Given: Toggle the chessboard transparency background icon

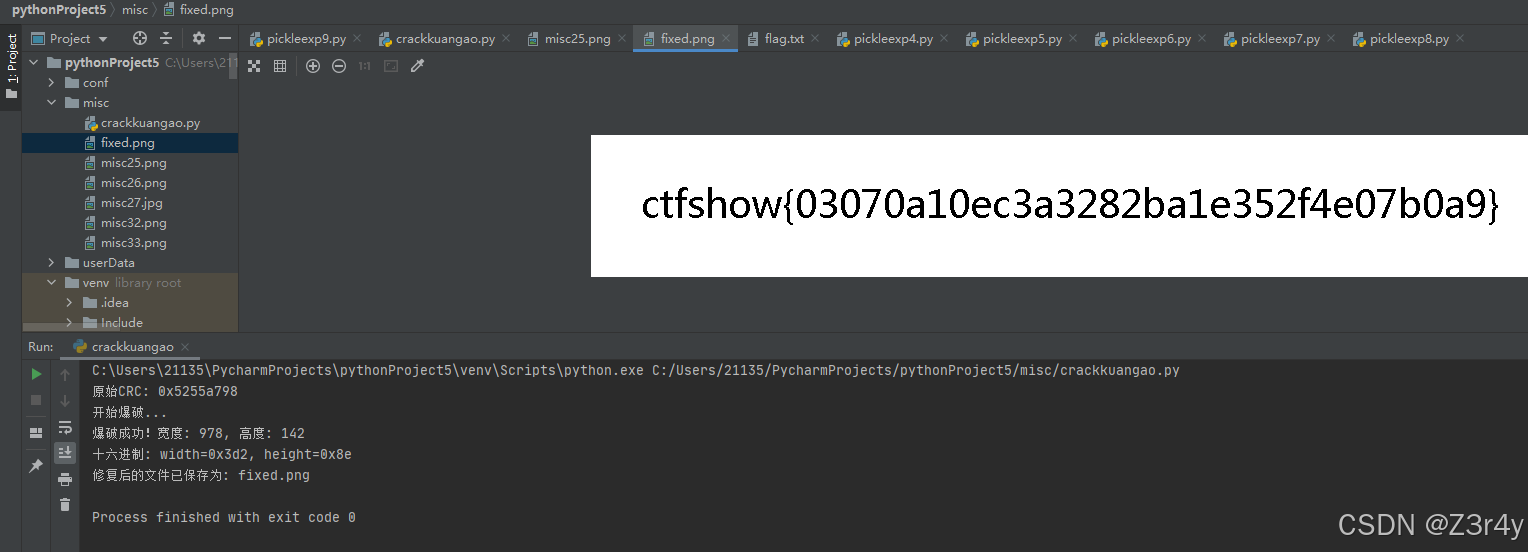Looking at the screenshot, I should coord(255,66).
